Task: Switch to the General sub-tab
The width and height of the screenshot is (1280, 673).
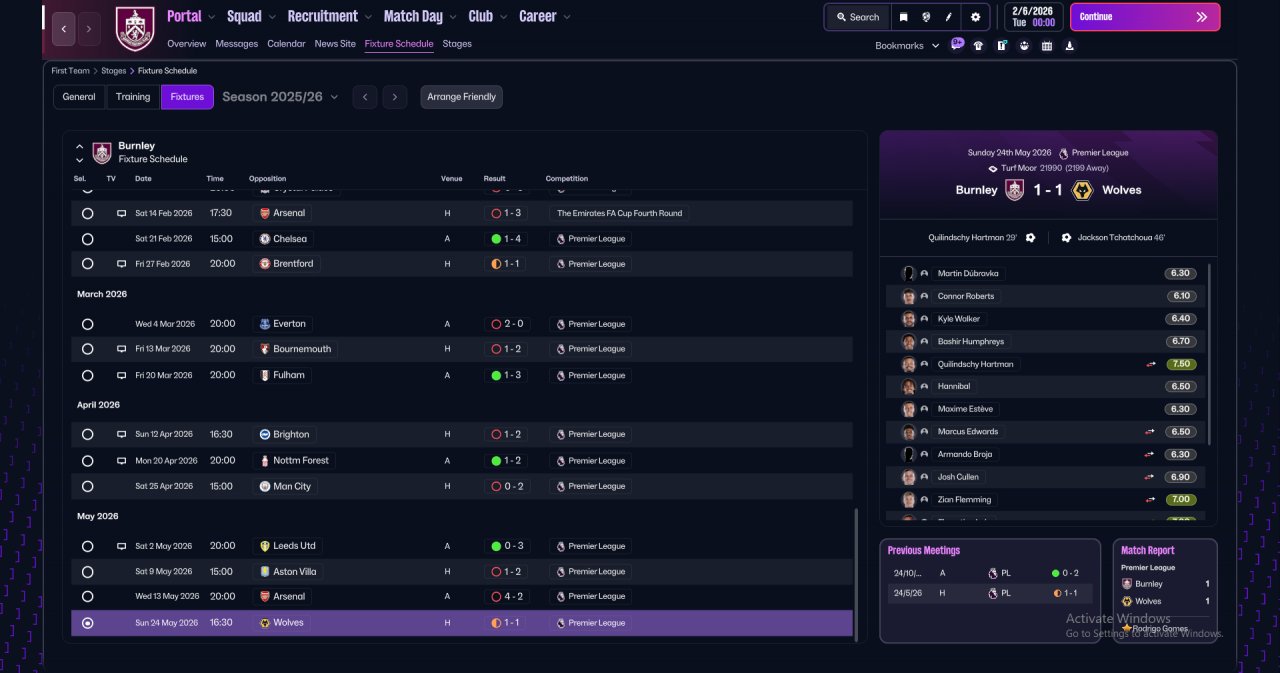Action: point(79,97)
